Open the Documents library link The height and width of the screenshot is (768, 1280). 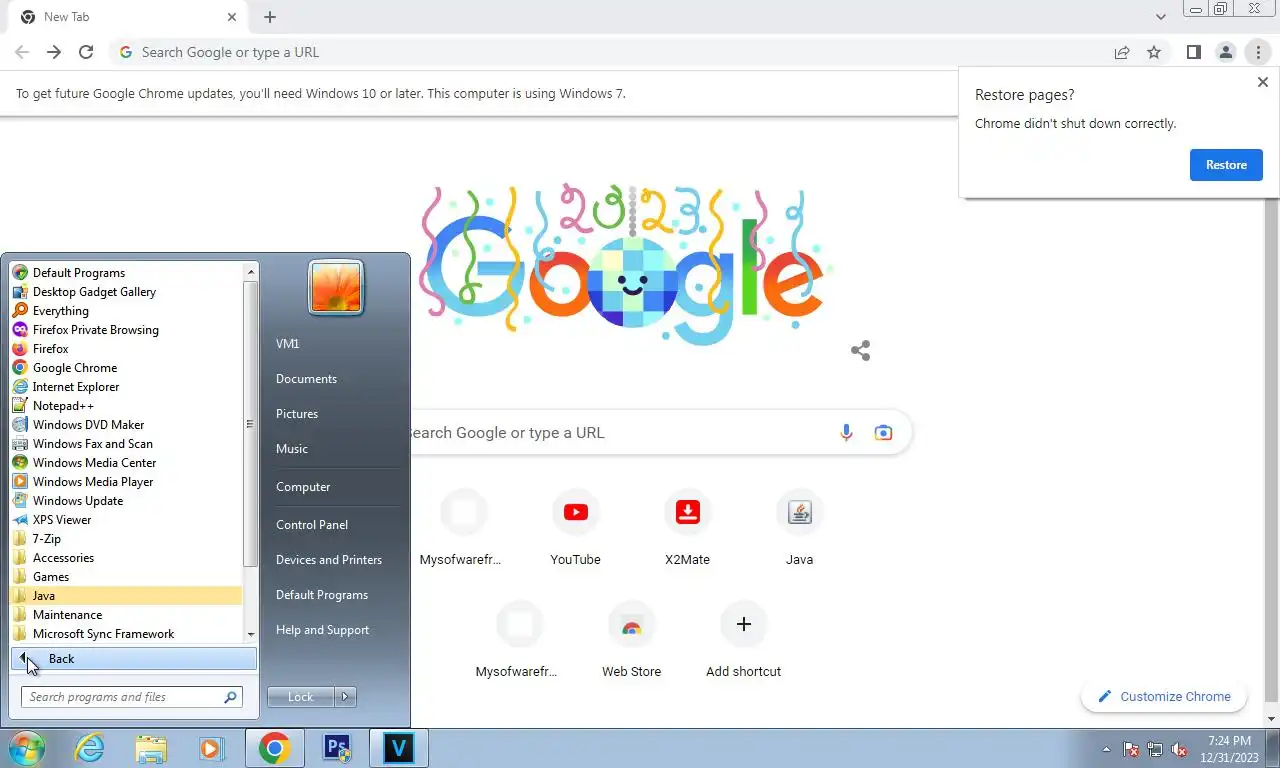pos(306,378)
